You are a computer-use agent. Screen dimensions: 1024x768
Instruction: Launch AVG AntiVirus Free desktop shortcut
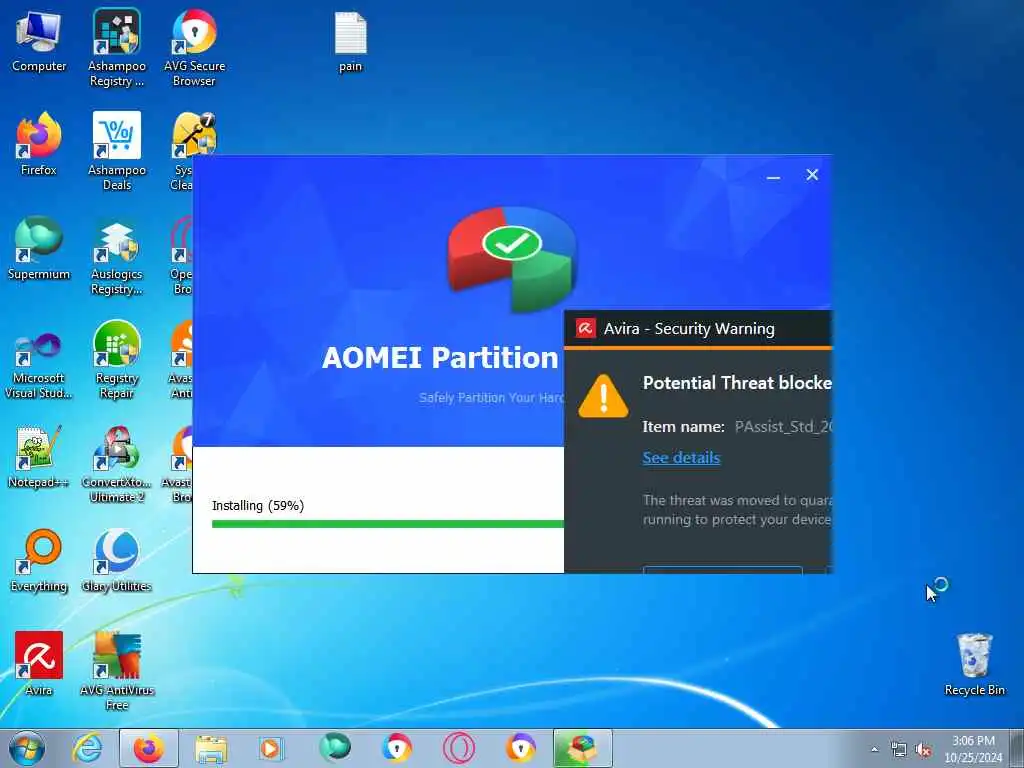tap(117, 671)
